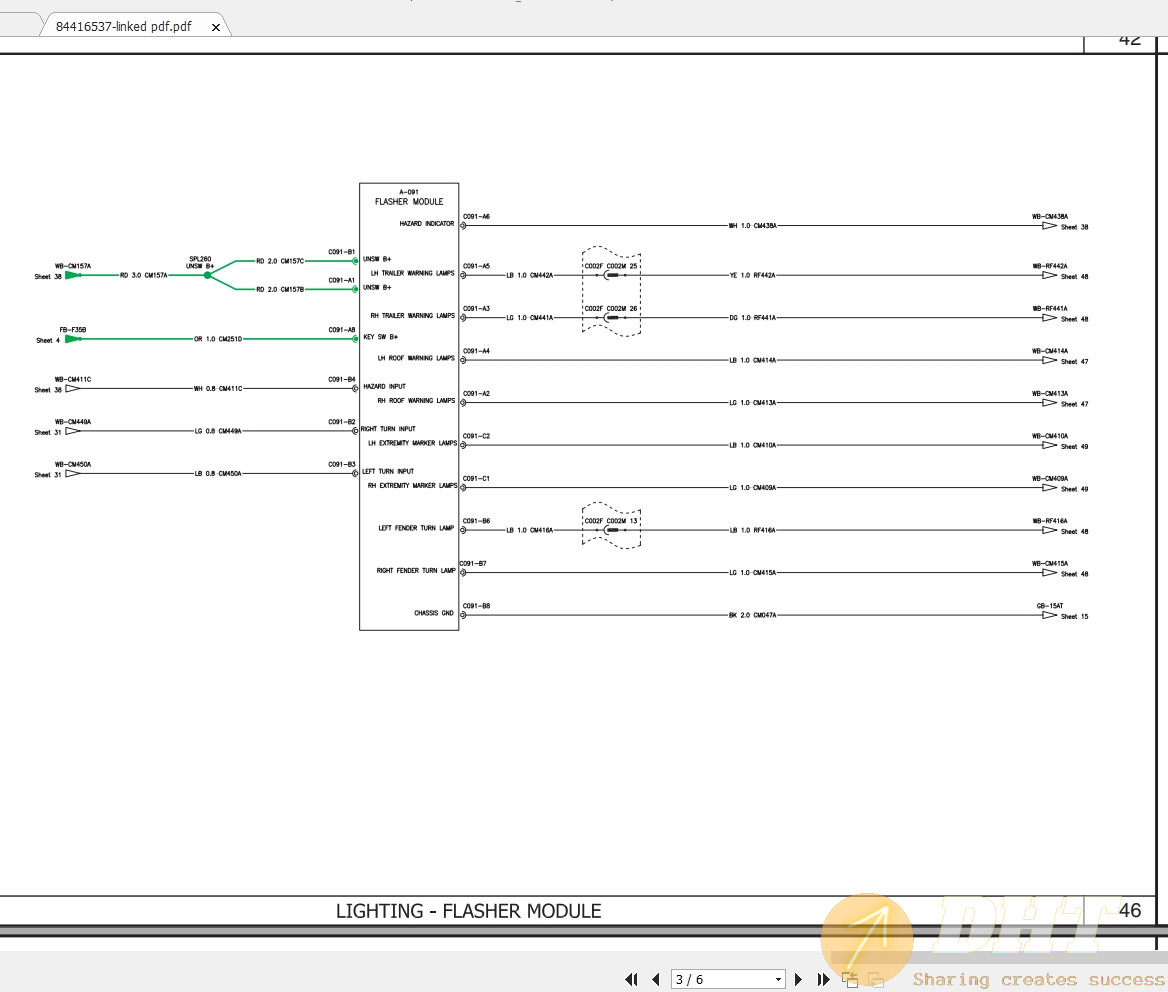The width and height of the screenshot is (1168, 992).
Task: Follow the WB-CM157A green arrow link to Sheet 38
Action: point(74,275)
